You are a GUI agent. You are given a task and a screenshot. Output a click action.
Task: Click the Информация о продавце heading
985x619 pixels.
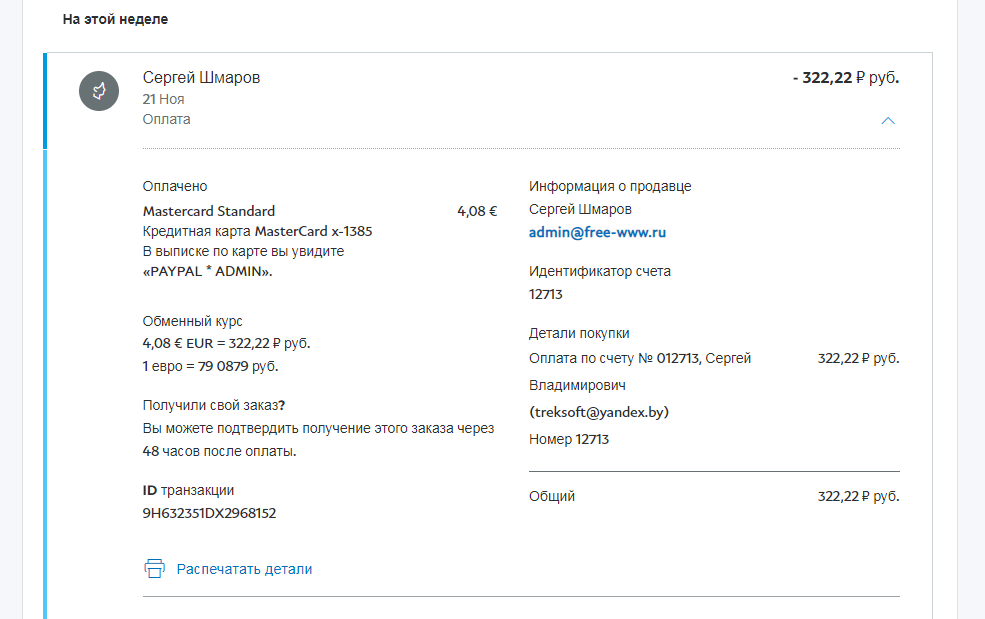610,186
